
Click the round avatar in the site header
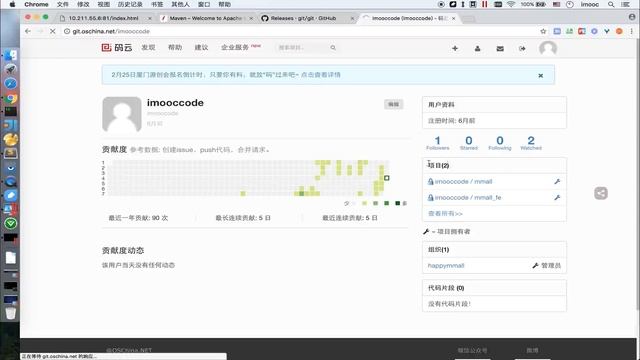point(548,49)
